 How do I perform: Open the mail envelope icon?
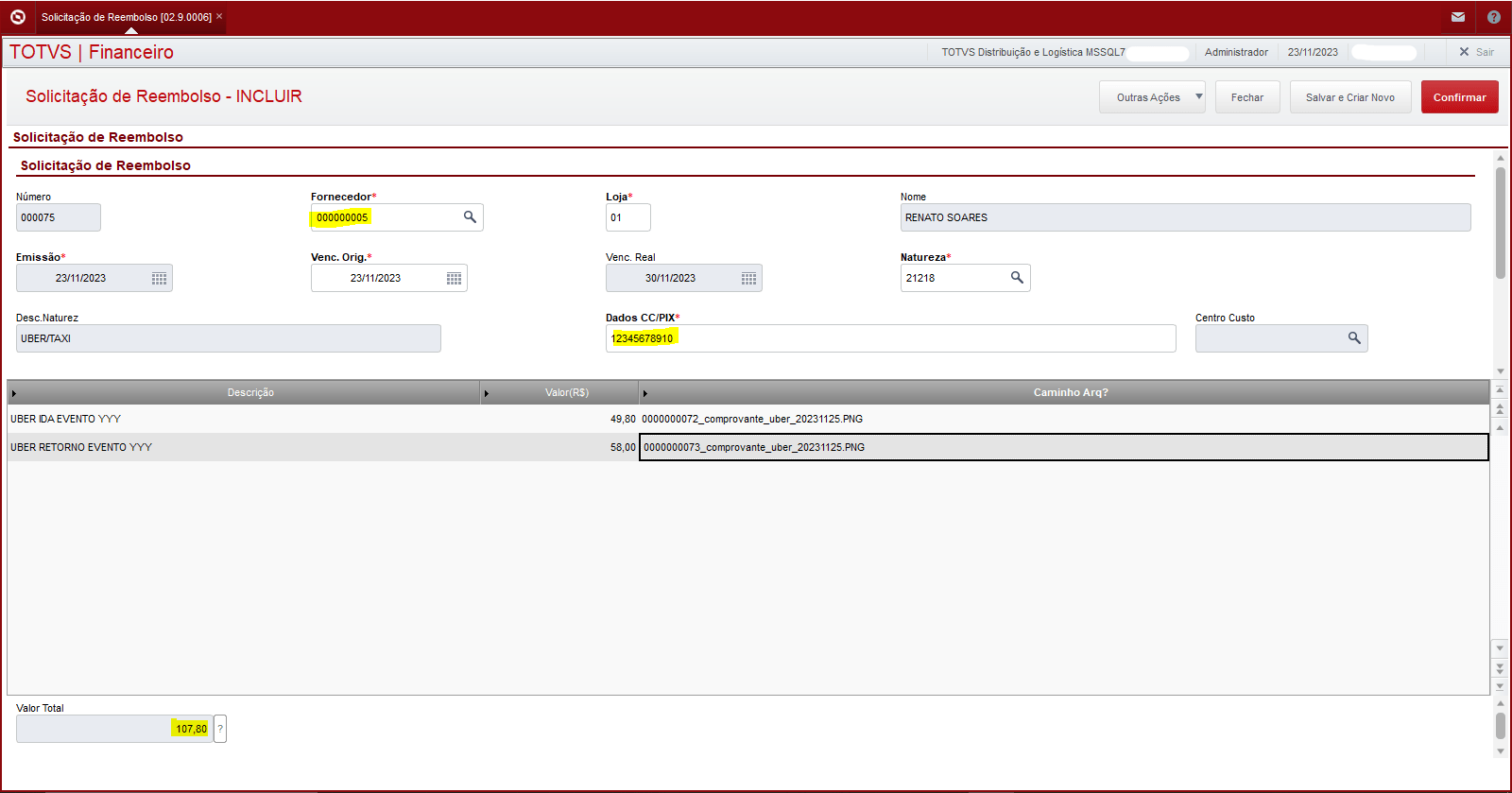1458,17
